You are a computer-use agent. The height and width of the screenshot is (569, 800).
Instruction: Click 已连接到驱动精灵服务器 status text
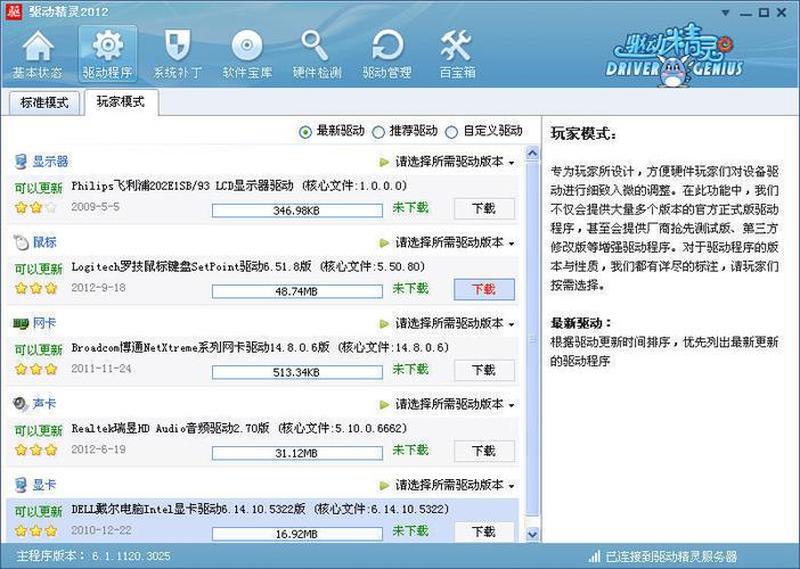click(671, 556)
